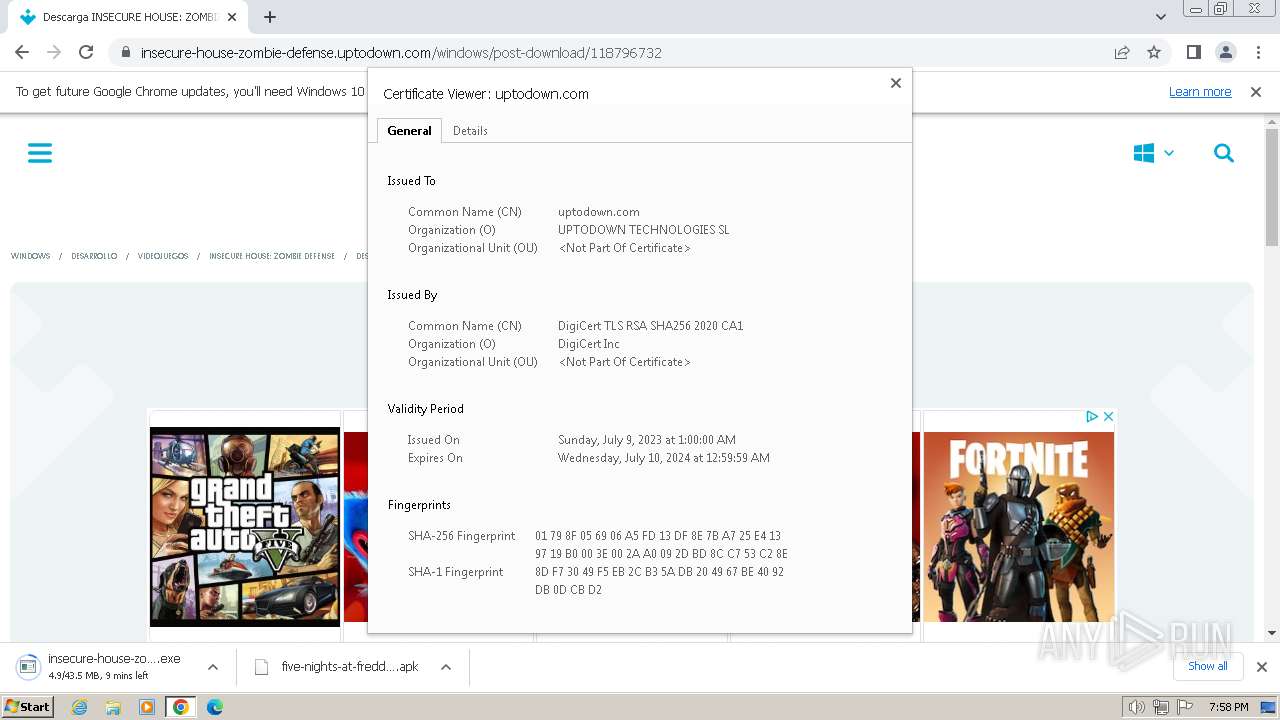Viewport: 1280px width, 720px height.
Task: Close the ad with X icon
Action: [x=1108, y=416]
